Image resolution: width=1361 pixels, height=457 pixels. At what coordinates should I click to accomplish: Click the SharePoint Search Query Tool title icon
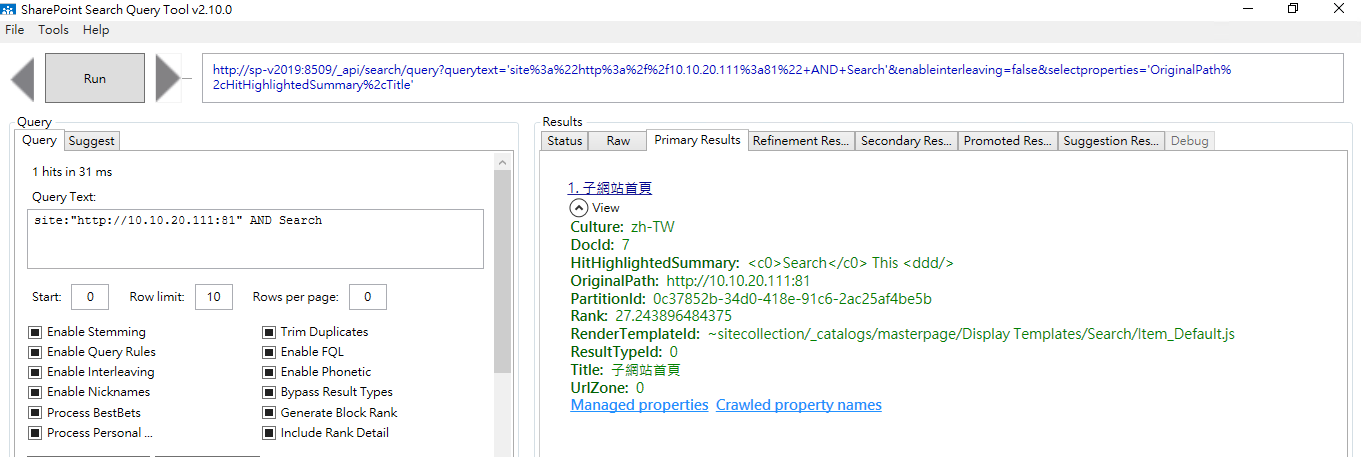tap(8, 10)
